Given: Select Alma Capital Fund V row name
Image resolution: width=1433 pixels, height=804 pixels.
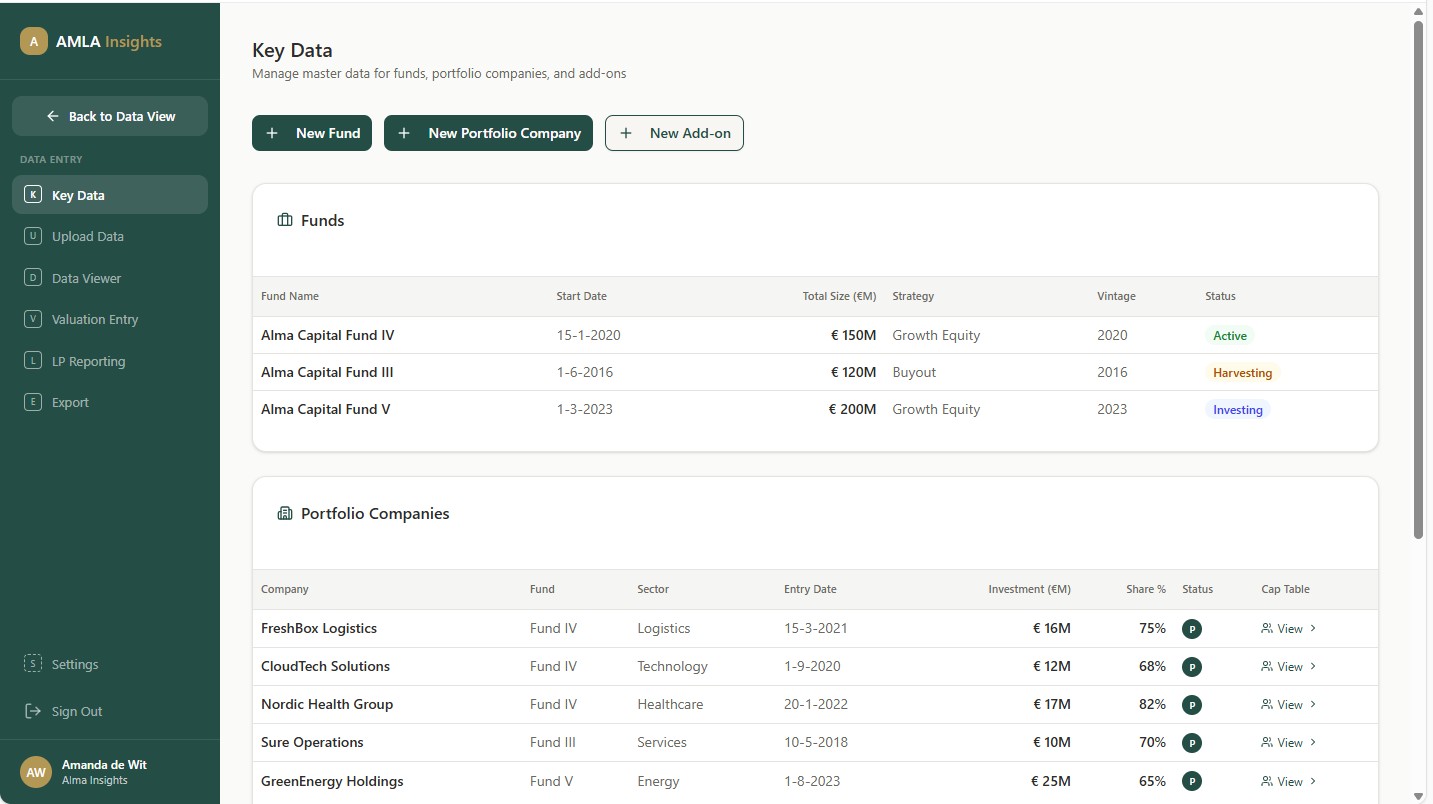Looking at the screenshot, I should tap(326, 409).
